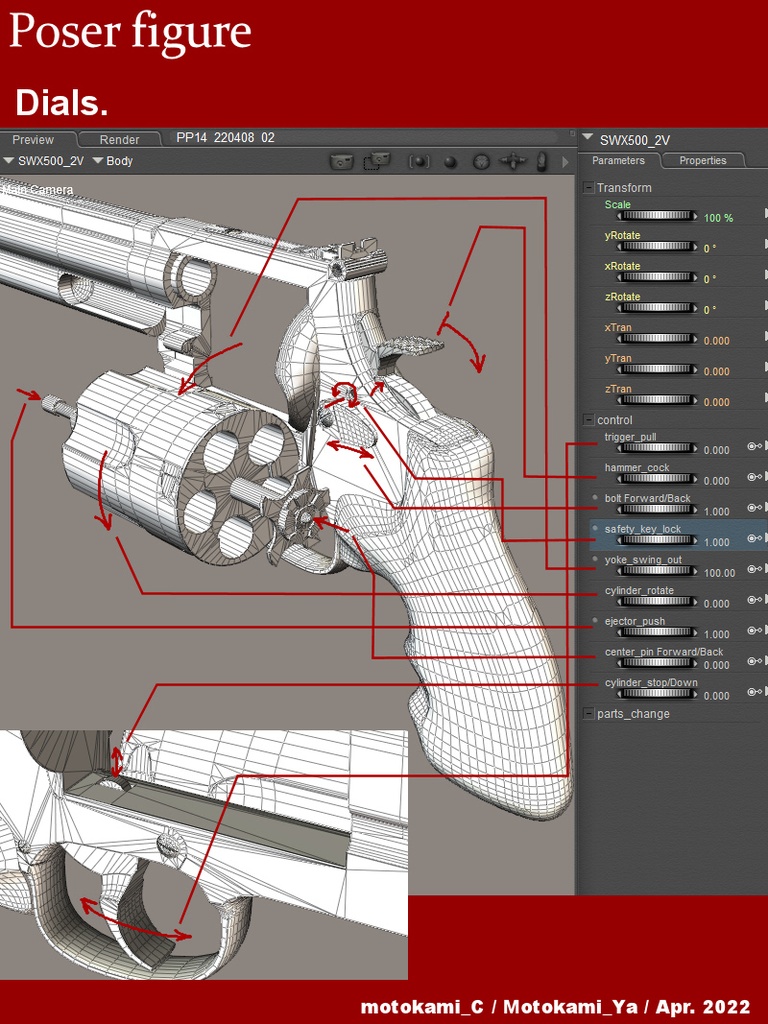Screen dimensions: 768x1024
Task: Click the Scale value 100 %
Action: pyautogui.click(x=718, y=218)
